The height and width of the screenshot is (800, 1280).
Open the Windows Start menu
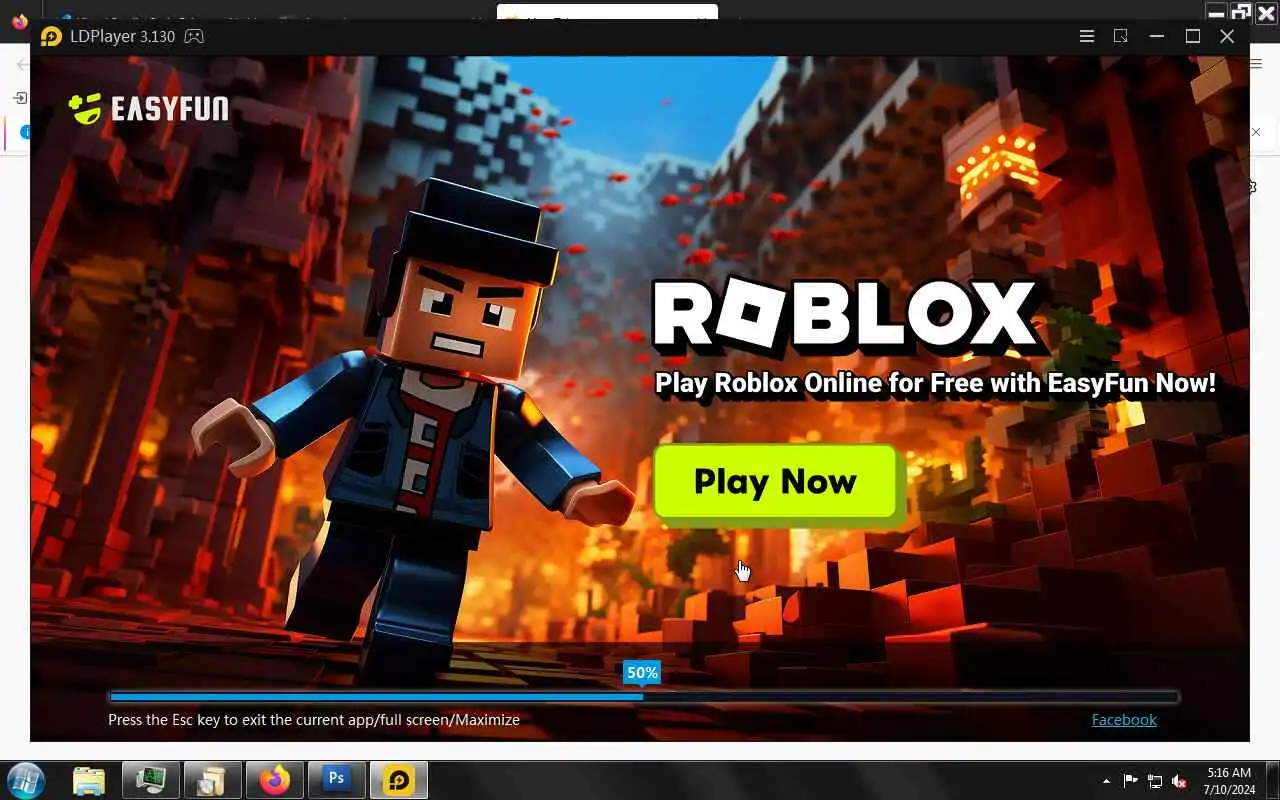[25, 780]
